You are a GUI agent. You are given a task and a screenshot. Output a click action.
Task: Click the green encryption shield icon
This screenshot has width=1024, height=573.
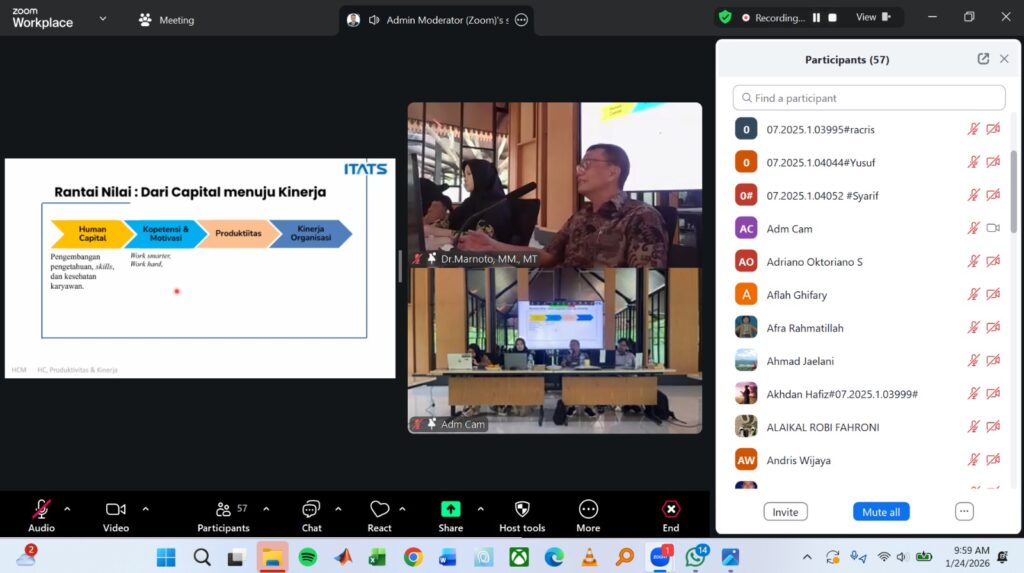725,17
